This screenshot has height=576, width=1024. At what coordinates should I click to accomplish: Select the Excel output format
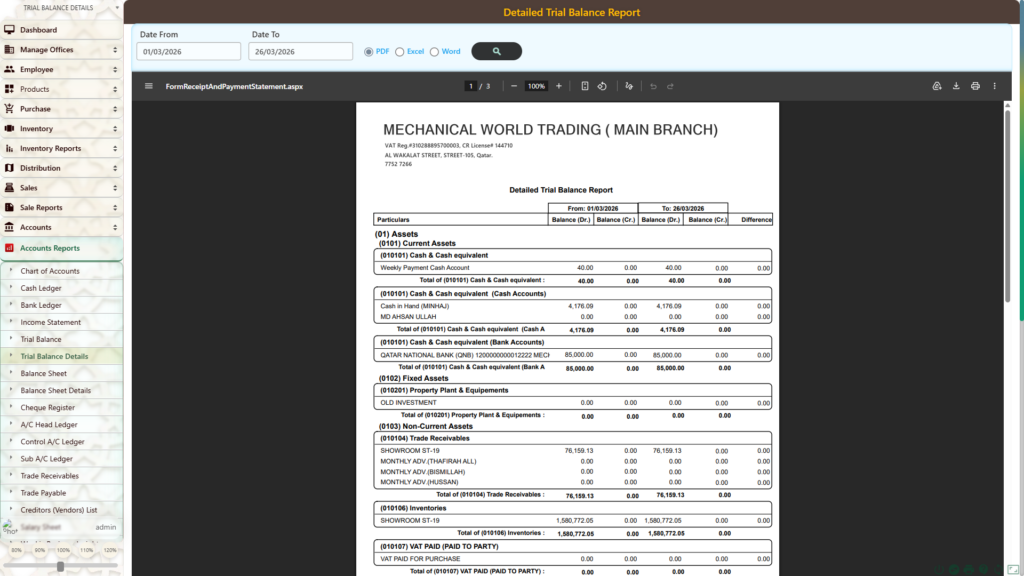tap(400, 51)
